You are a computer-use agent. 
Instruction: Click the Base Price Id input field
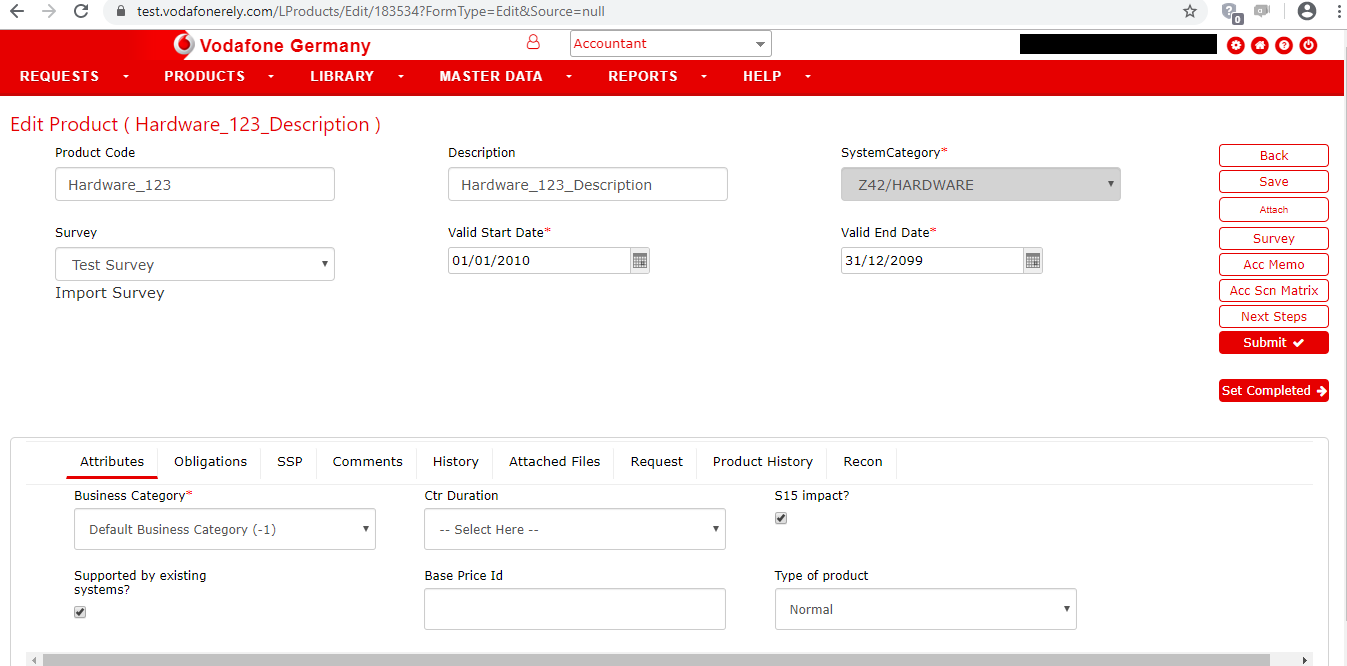point(575,609)
